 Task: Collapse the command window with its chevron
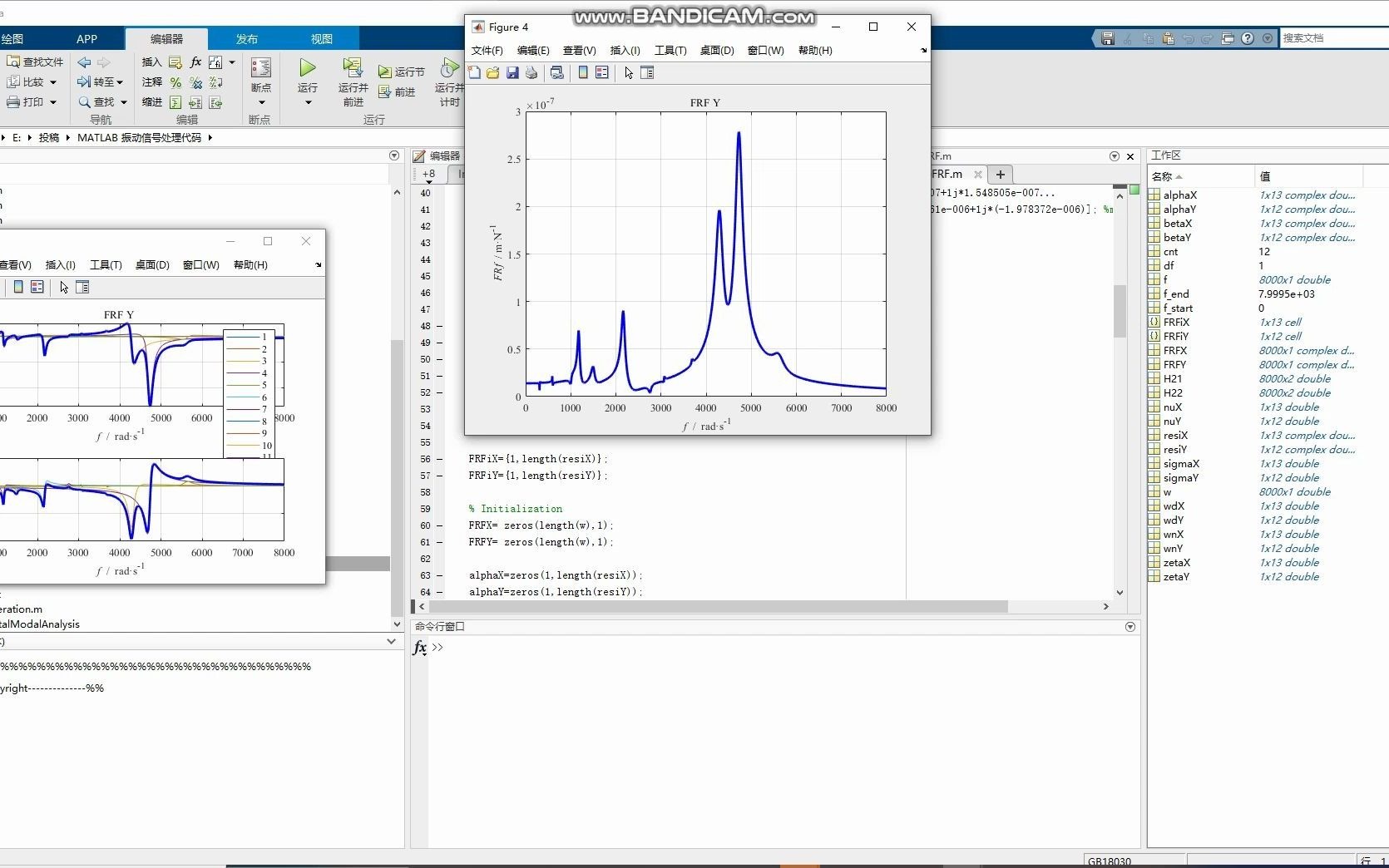click(1129, 627)
